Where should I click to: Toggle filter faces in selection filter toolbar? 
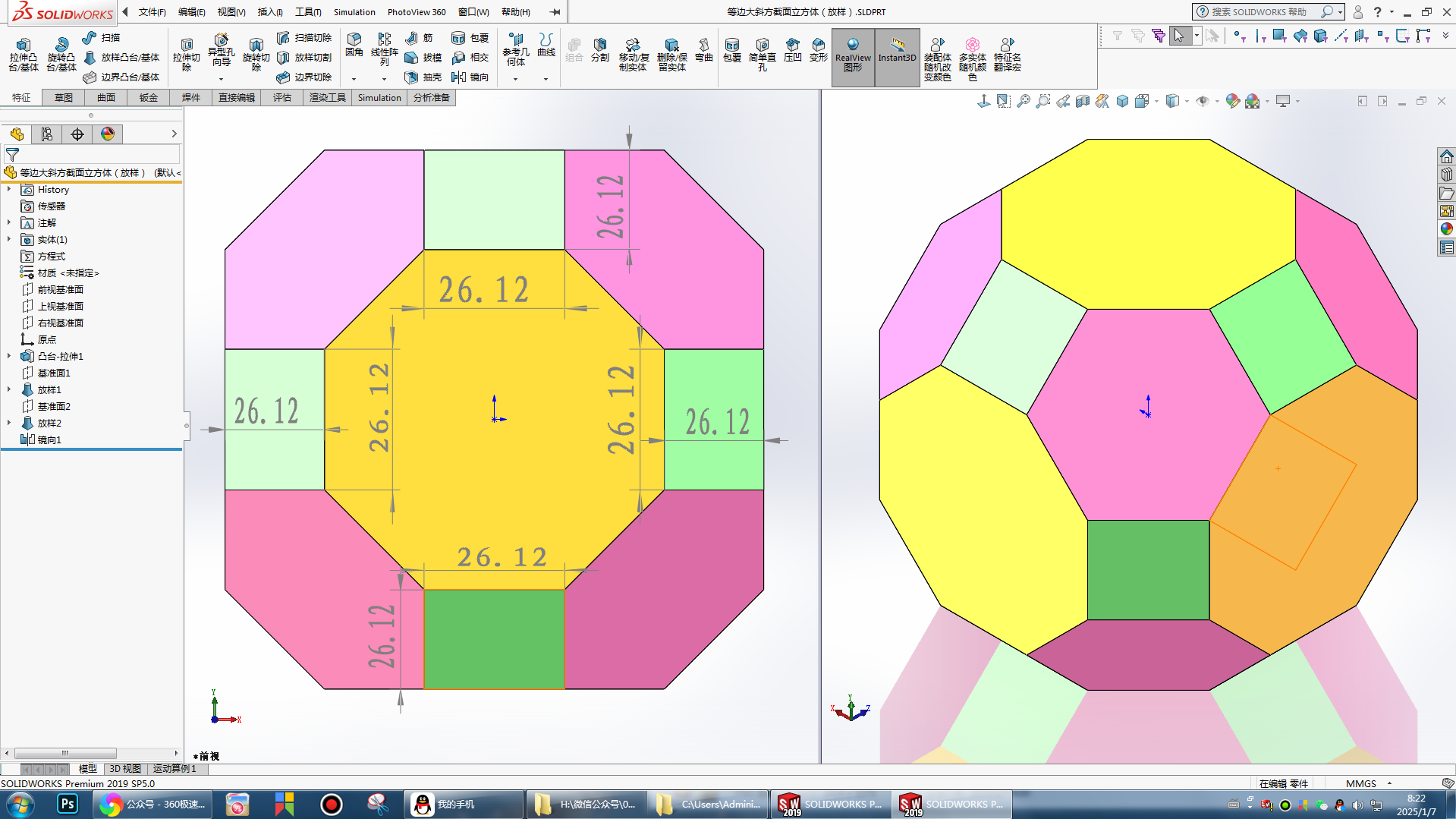(x=1280, y=36)
